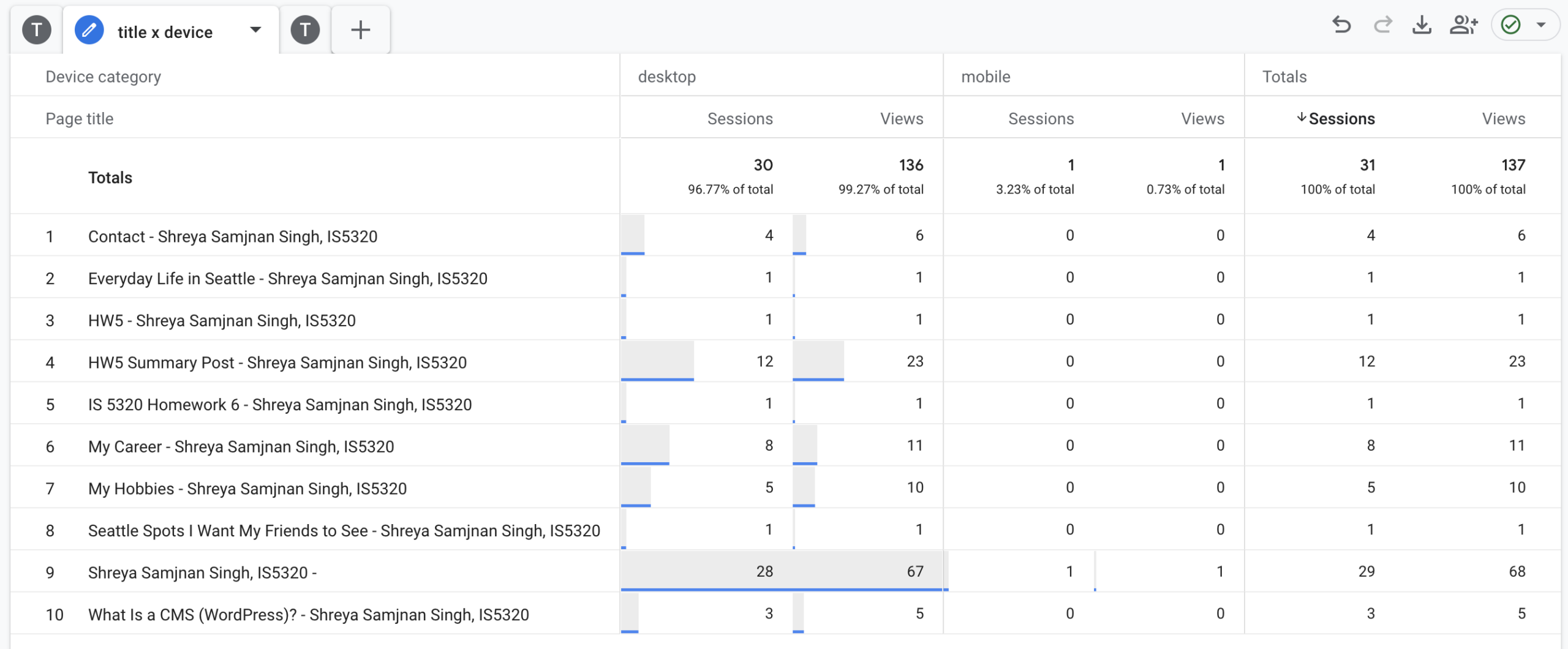Screen dimensions: 1568x649
Task: Download the exploration data
Action: coord(1422,26)
